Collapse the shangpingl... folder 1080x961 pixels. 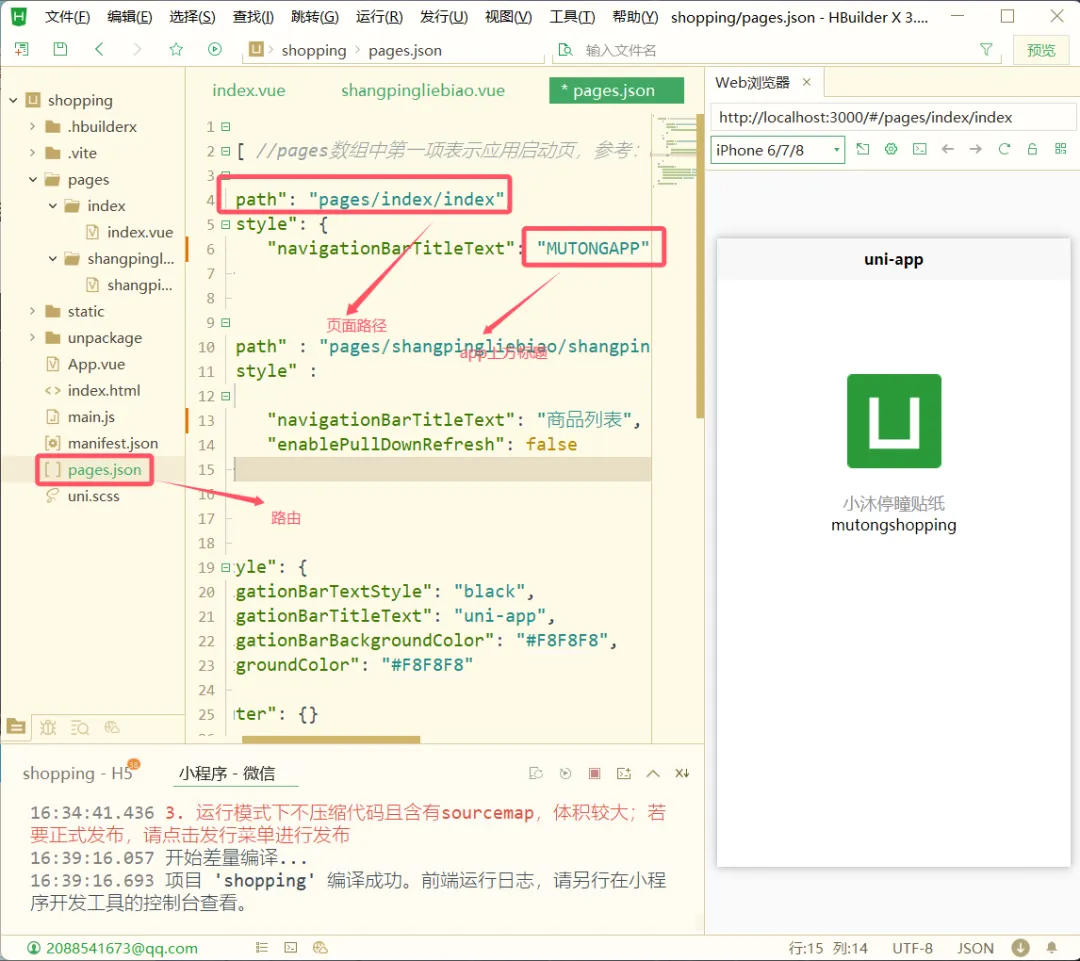pyautogui.click(x=52, y=259)
